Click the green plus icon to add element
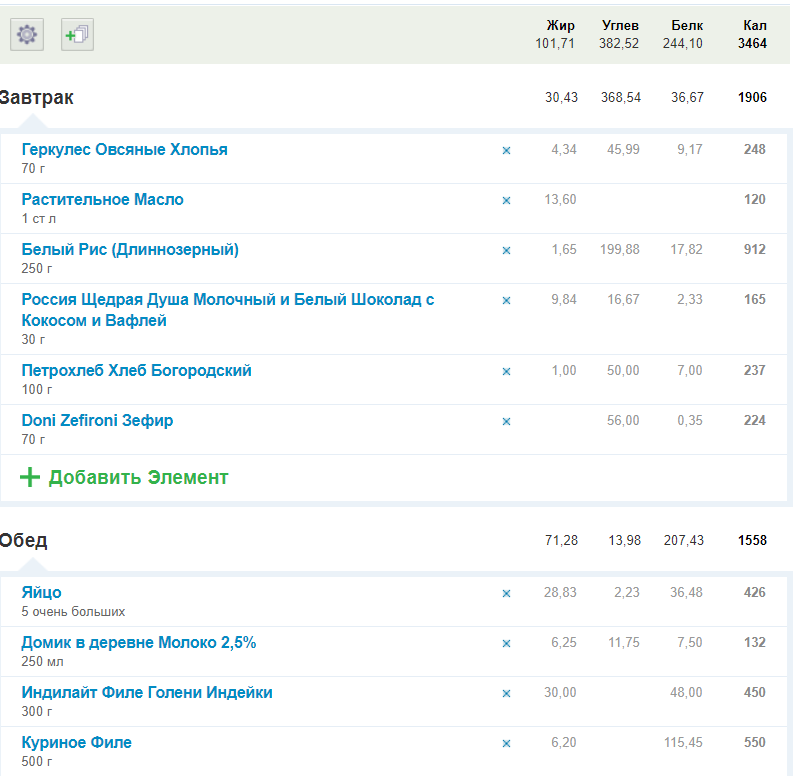Viewport: 795px width, 776px height. 30,478
